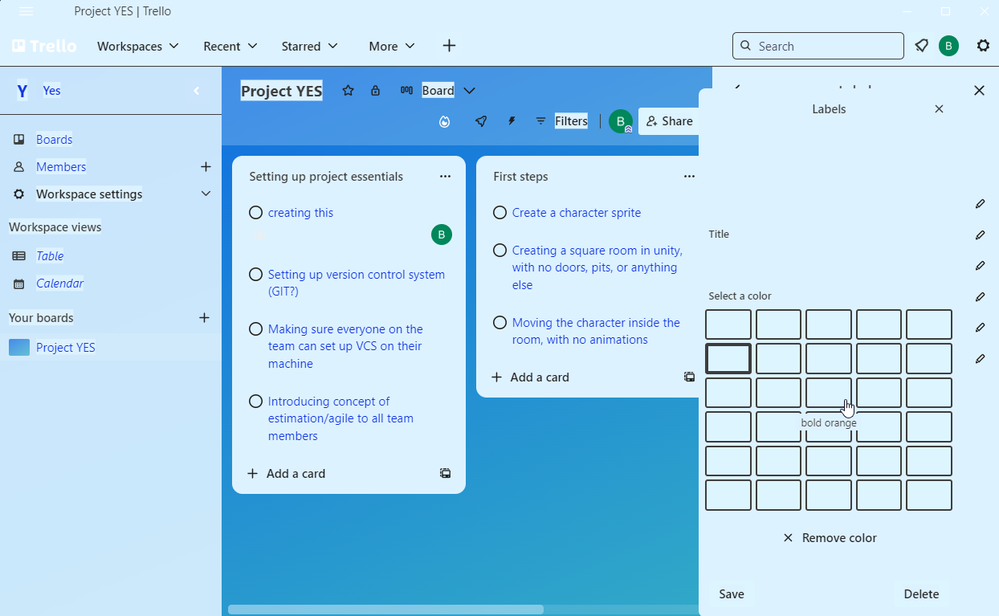Open 'Setting up version control system (GIT?)' card
Screen dimensions: 999x616
coord(356,283)
